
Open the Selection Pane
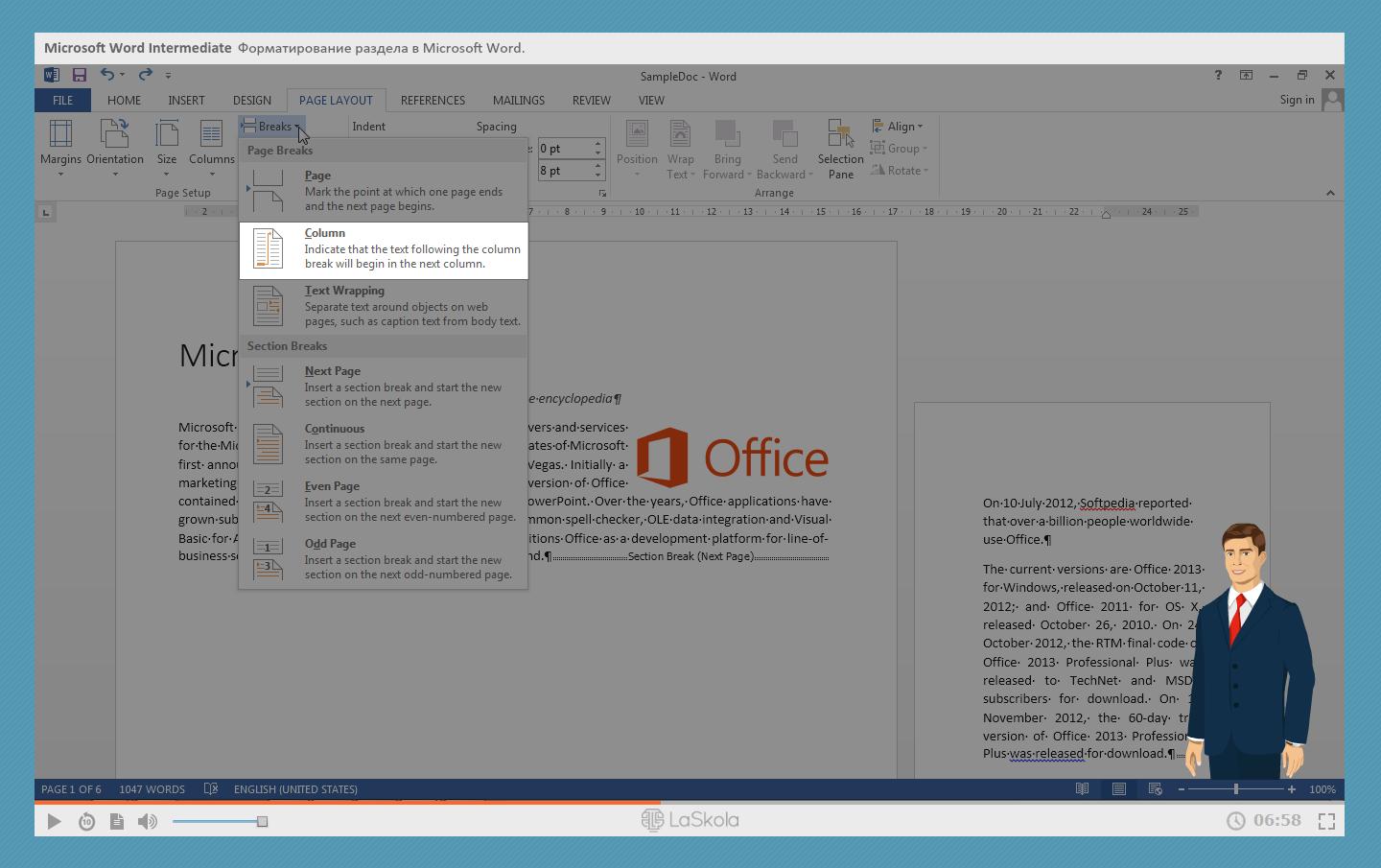pos(840,149)
